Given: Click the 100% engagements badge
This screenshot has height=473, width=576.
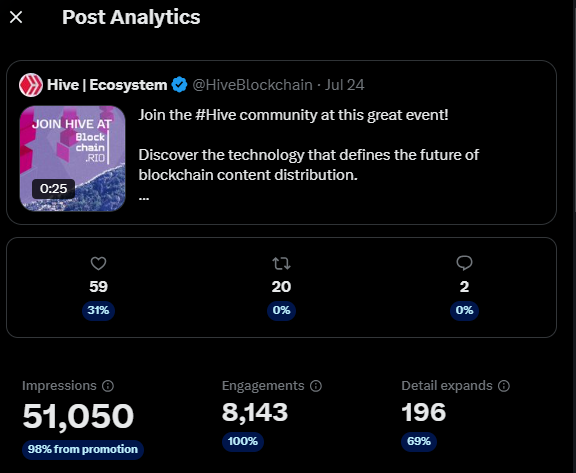Looking at the screenshot, I should [243, 441].
